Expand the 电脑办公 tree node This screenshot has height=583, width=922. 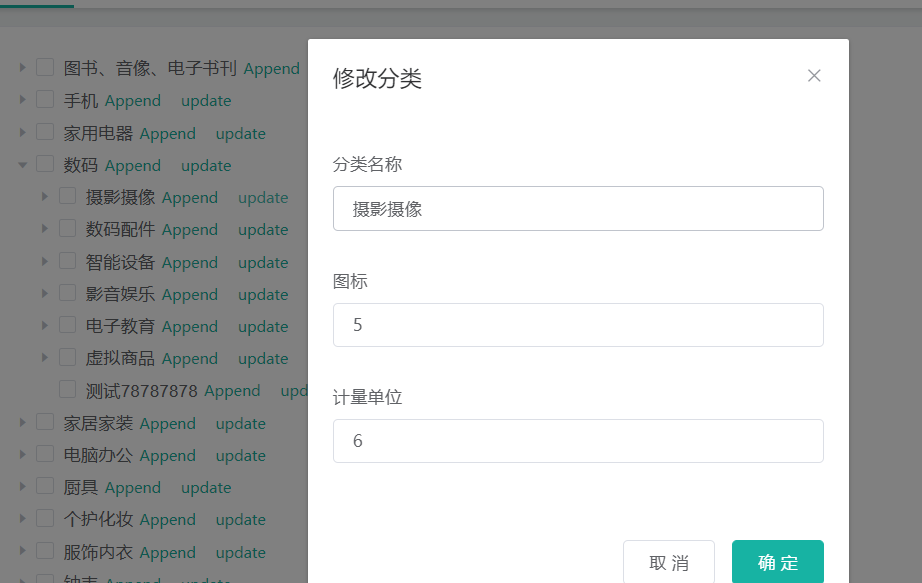tap(22, 454)
